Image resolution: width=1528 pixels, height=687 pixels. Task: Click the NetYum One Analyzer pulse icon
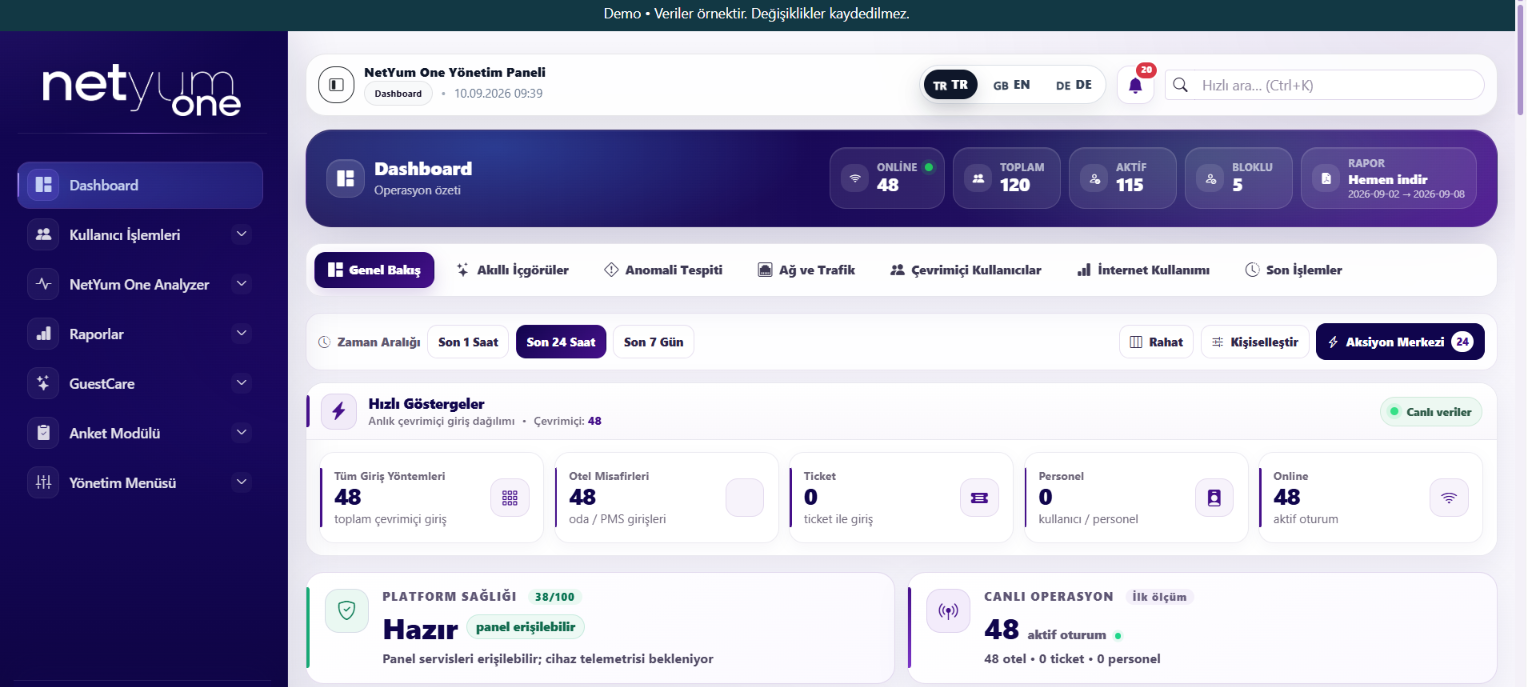[x=43, y=284]
